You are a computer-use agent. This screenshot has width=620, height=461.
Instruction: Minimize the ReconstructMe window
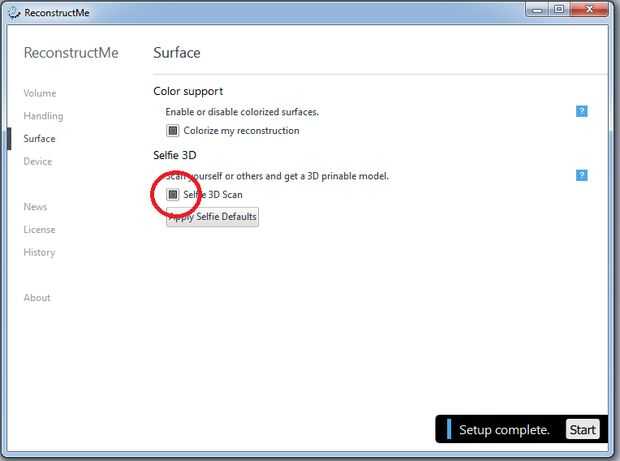point(537,10)
